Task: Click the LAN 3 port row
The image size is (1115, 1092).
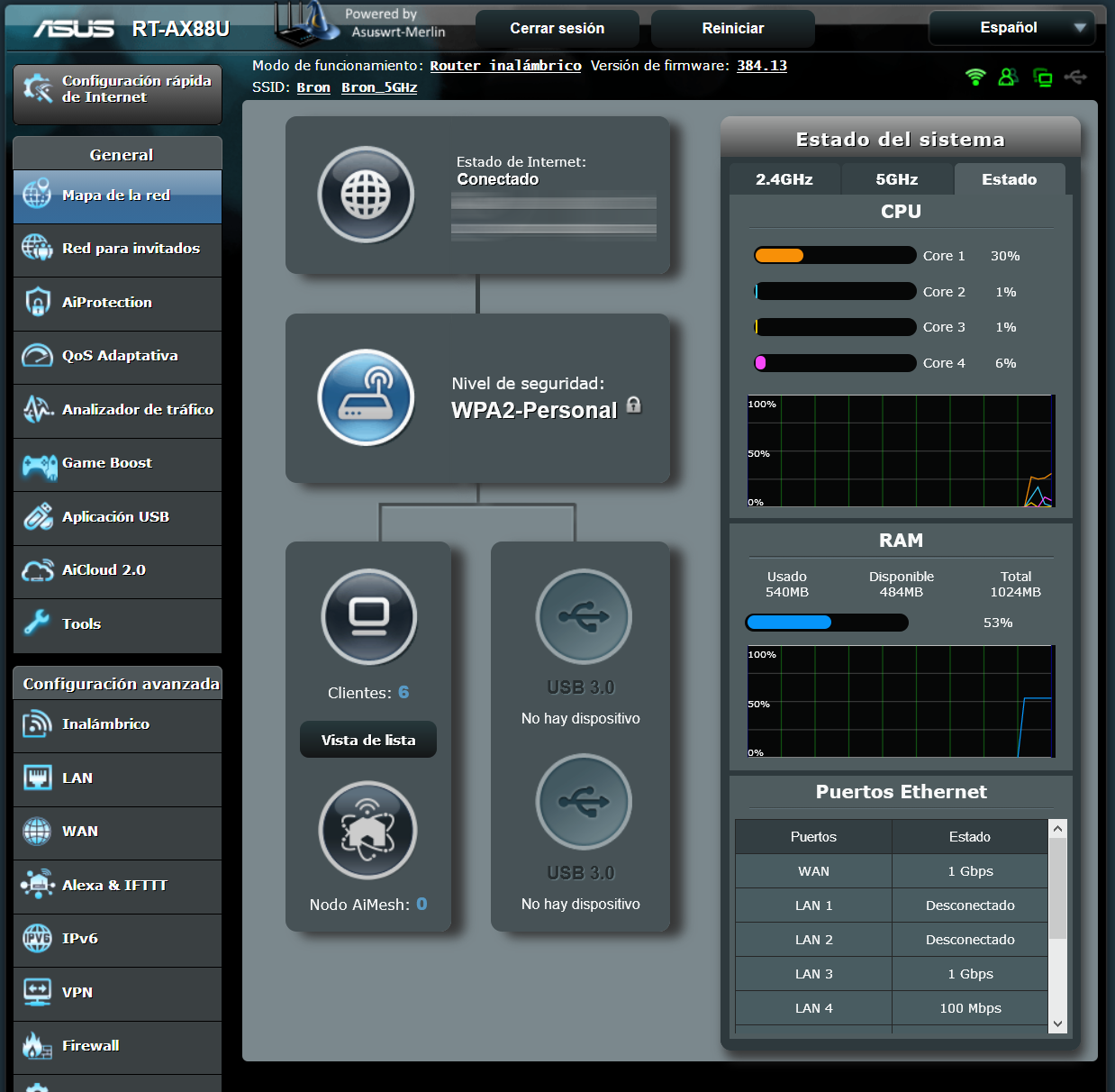Action: point(892,974)
